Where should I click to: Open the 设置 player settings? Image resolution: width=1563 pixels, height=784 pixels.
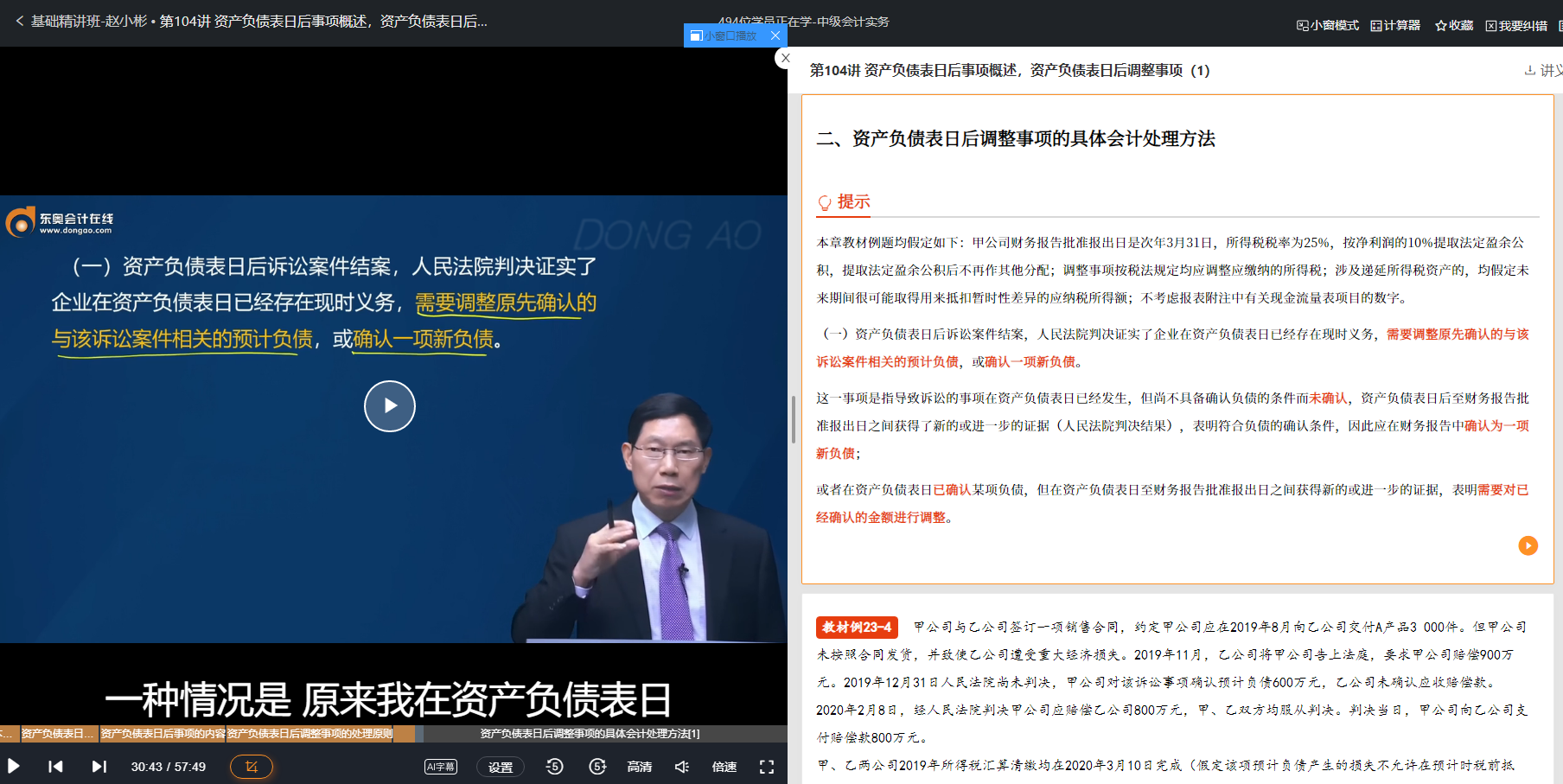pyautogui.click(x=501, y=766)
